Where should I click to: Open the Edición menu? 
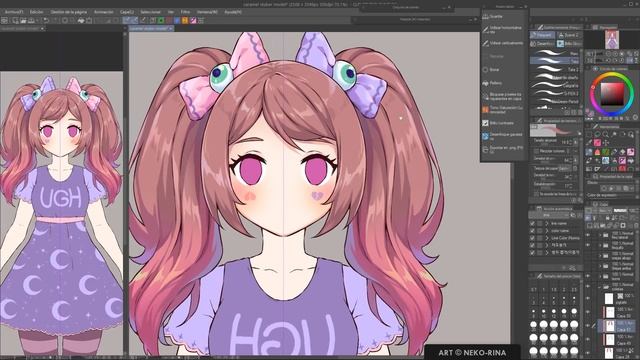pyautogui.click(x=36, y=12)
